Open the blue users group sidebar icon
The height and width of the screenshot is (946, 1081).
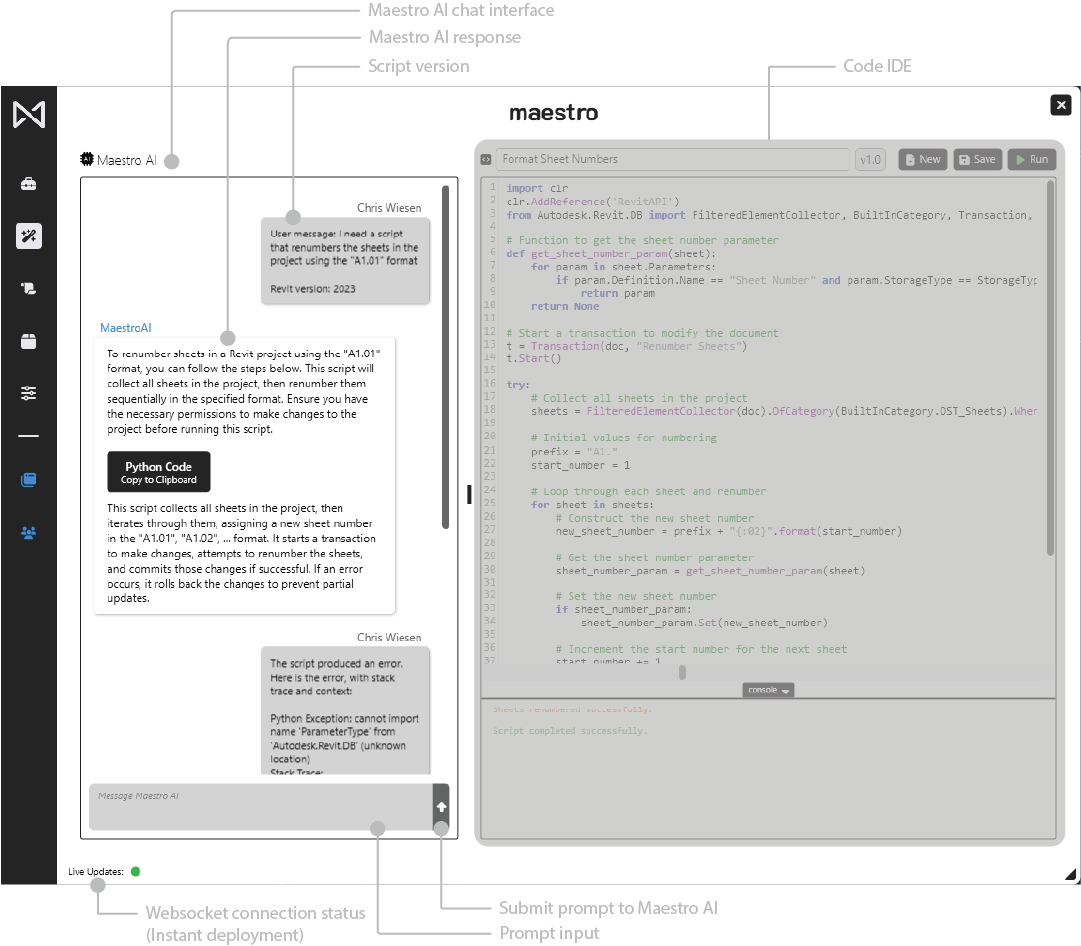point(29,533)
